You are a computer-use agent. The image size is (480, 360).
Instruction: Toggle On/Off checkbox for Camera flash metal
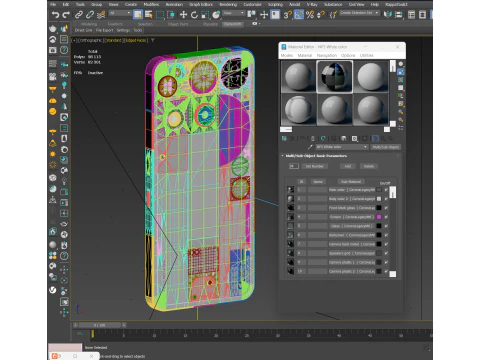[386, 244]
